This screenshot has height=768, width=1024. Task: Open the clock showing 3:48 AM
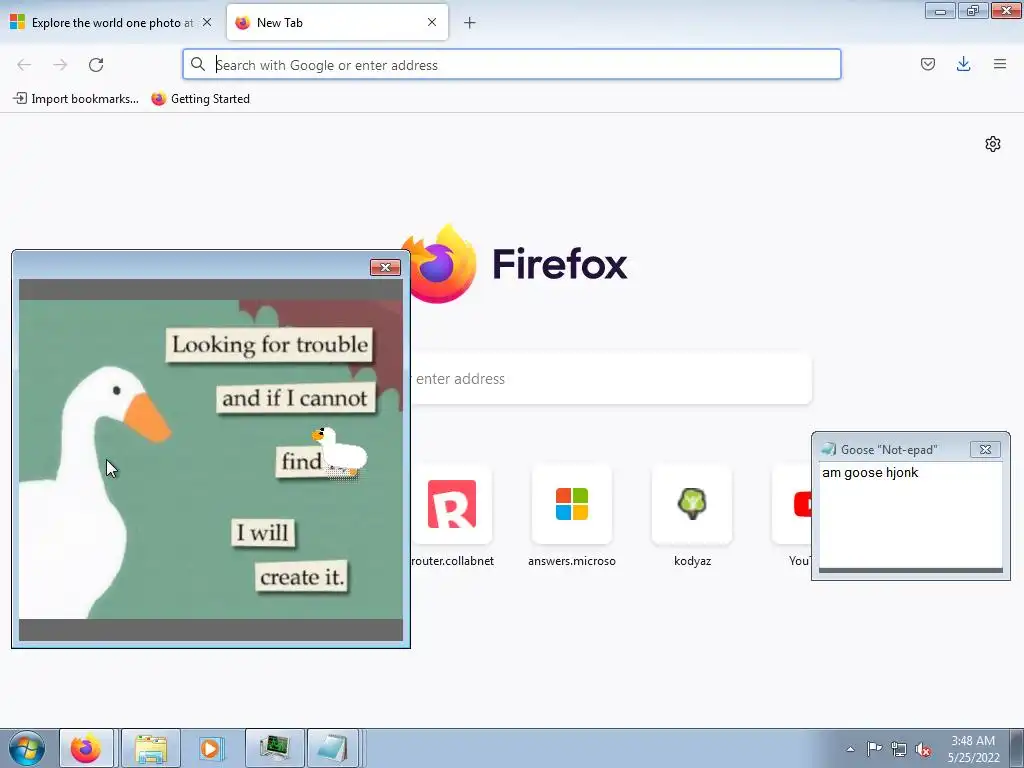coord(973,749)
